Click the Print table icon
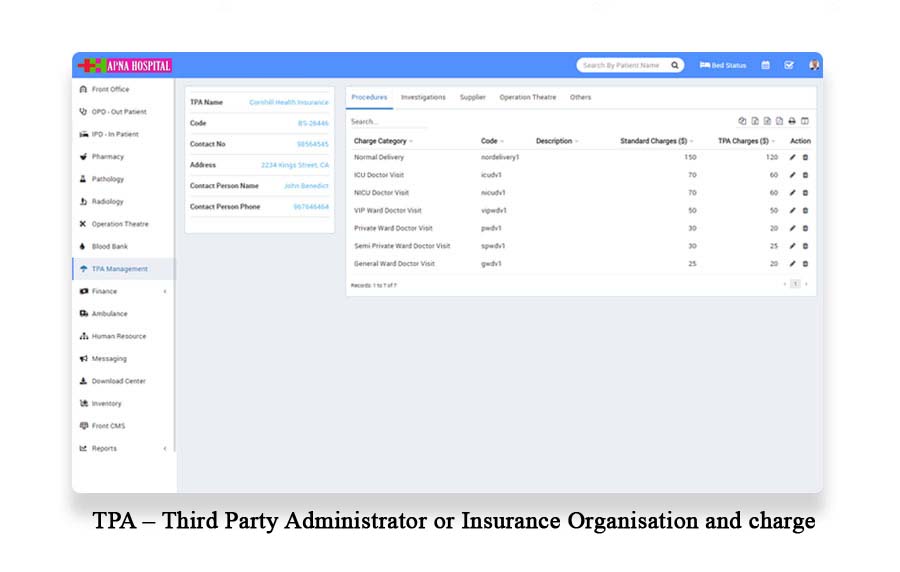 pyautogui.click(x=792, y=121)
